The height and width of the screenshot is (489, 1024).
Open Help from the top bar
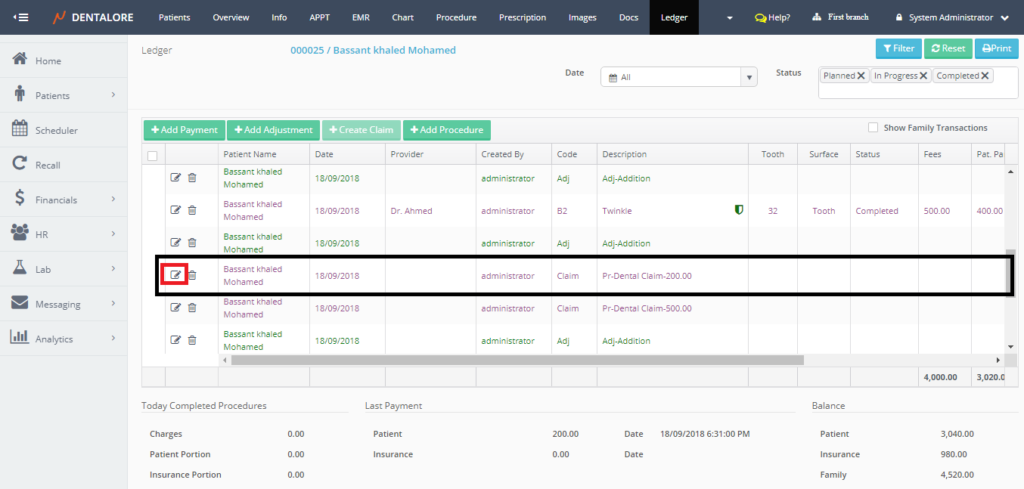pyautogui.click(x=772, y=18)
